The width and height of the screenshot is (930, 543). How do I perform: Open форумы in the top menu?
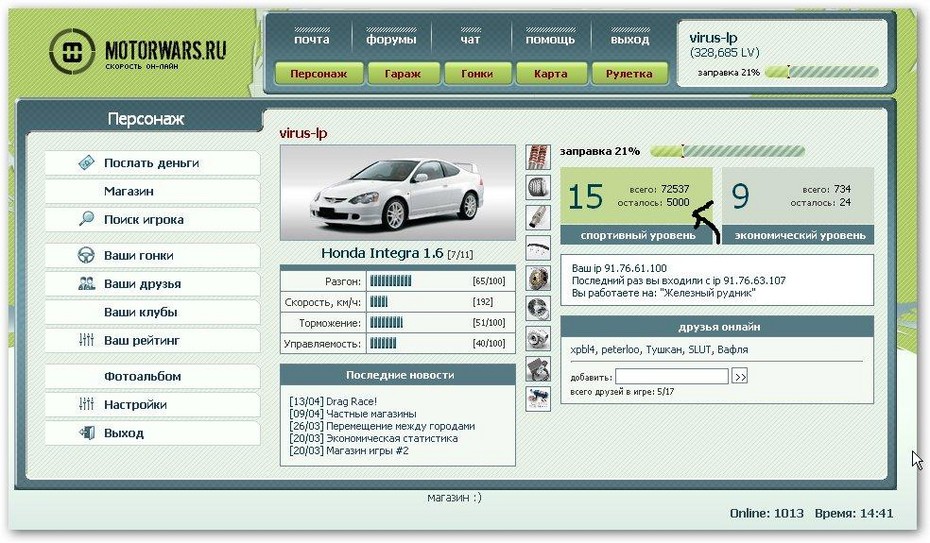click(391, 39)
